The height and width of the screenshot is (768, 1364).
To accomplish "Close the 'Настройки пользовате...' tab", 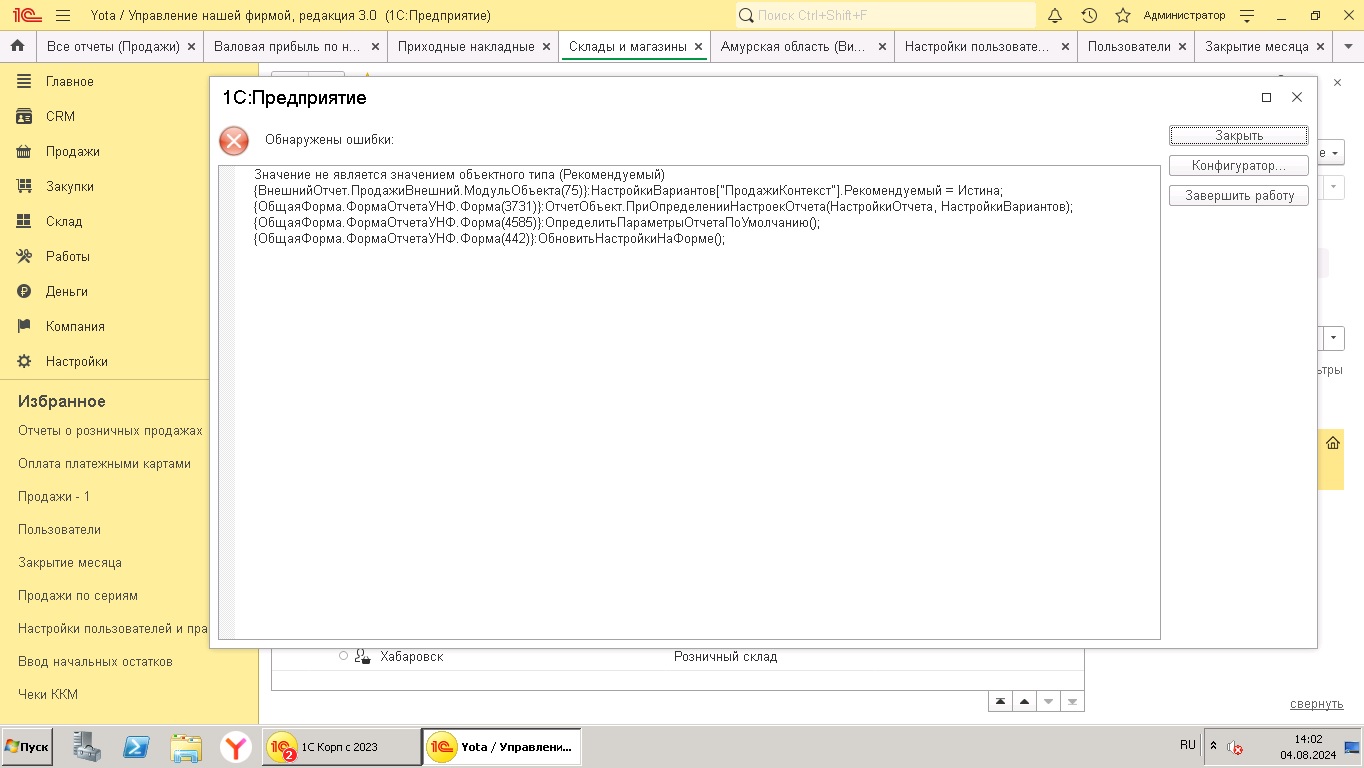I will (1066, 47).
